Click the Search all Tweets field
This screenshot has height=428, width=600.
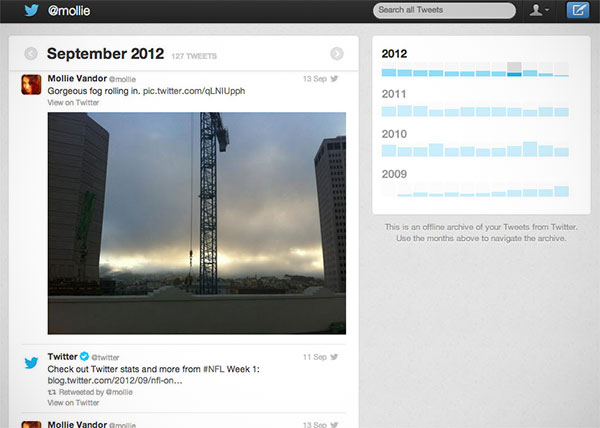(444, 10)
